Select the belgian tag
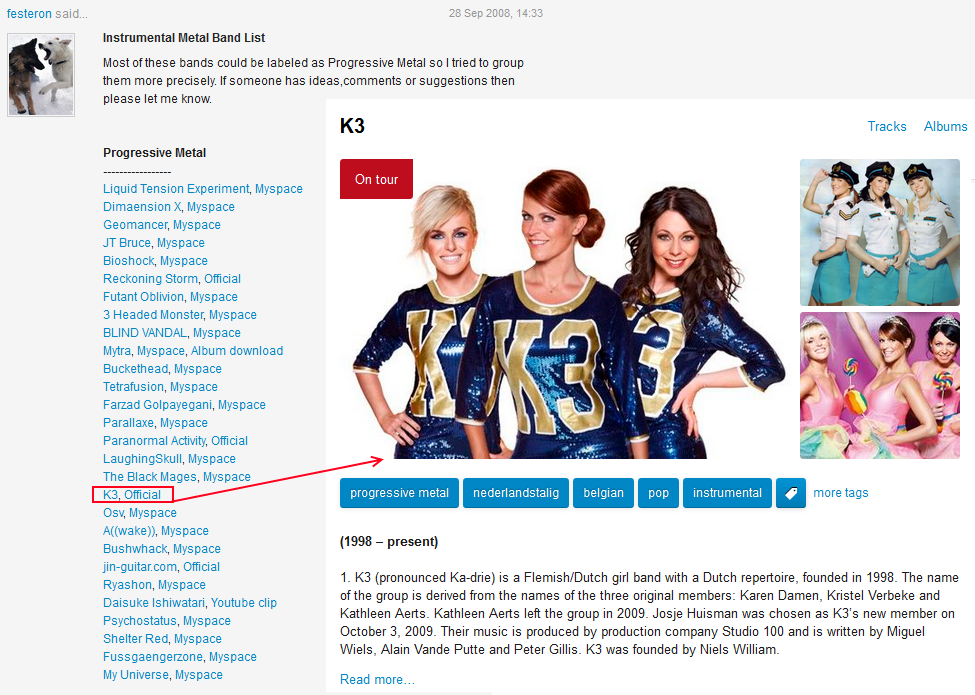The height and width of the screenshot is (695, 975). click(x=603, y=493)
